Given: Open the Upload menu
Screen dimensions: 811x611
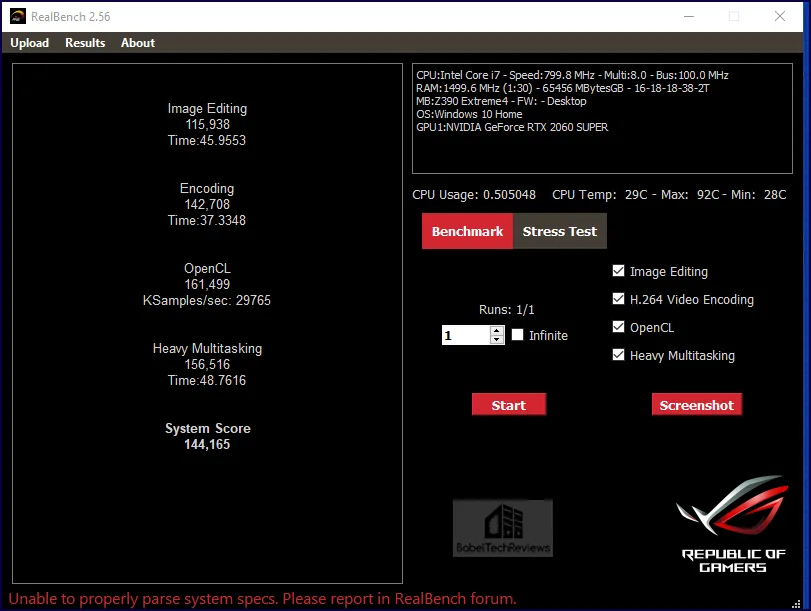Looking at the screenshot, I should (x=29, y=43).
